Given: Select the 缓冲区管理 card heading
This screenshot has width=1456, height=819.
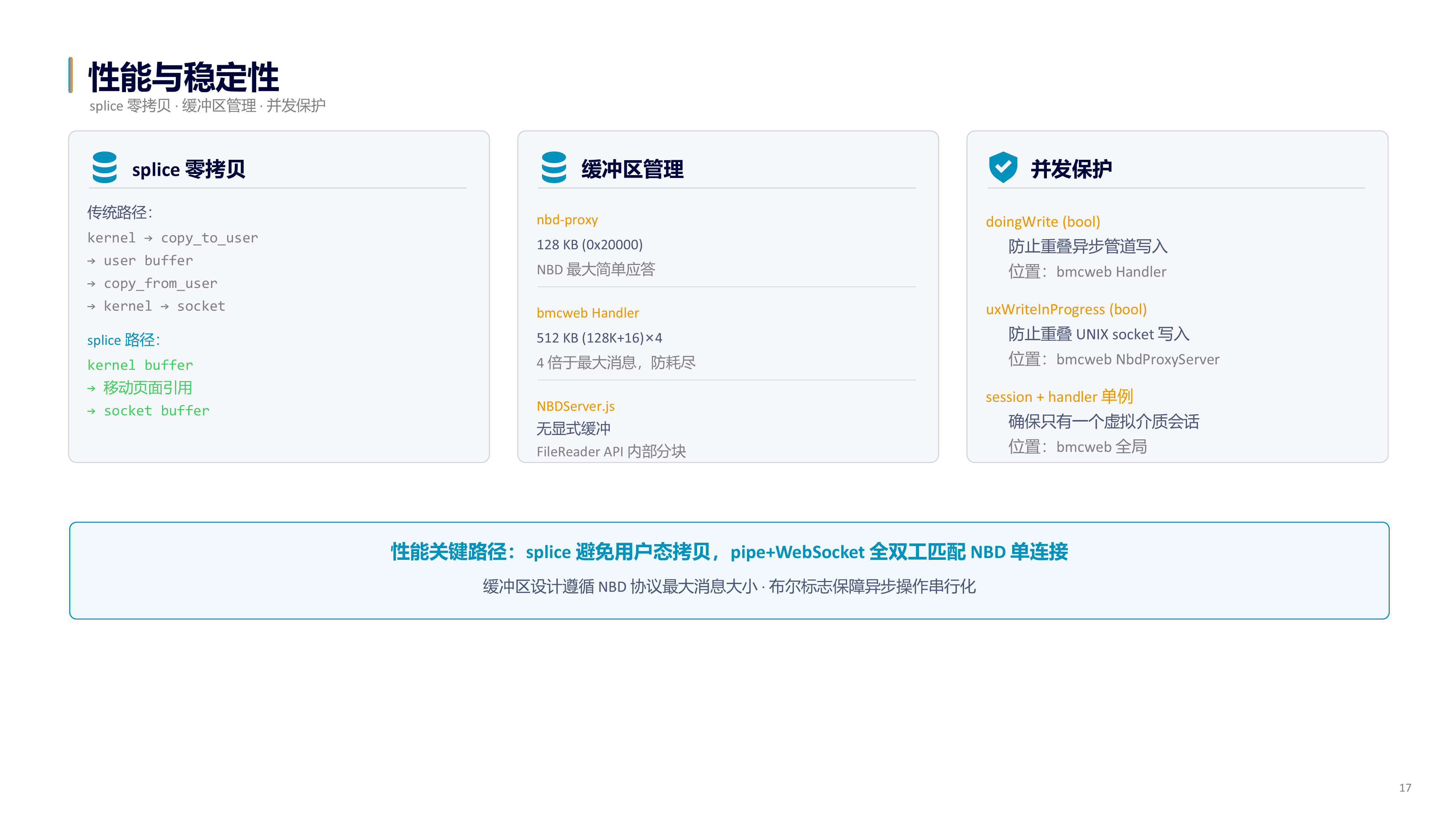Looking at the screenshot, I should [633, 169].
